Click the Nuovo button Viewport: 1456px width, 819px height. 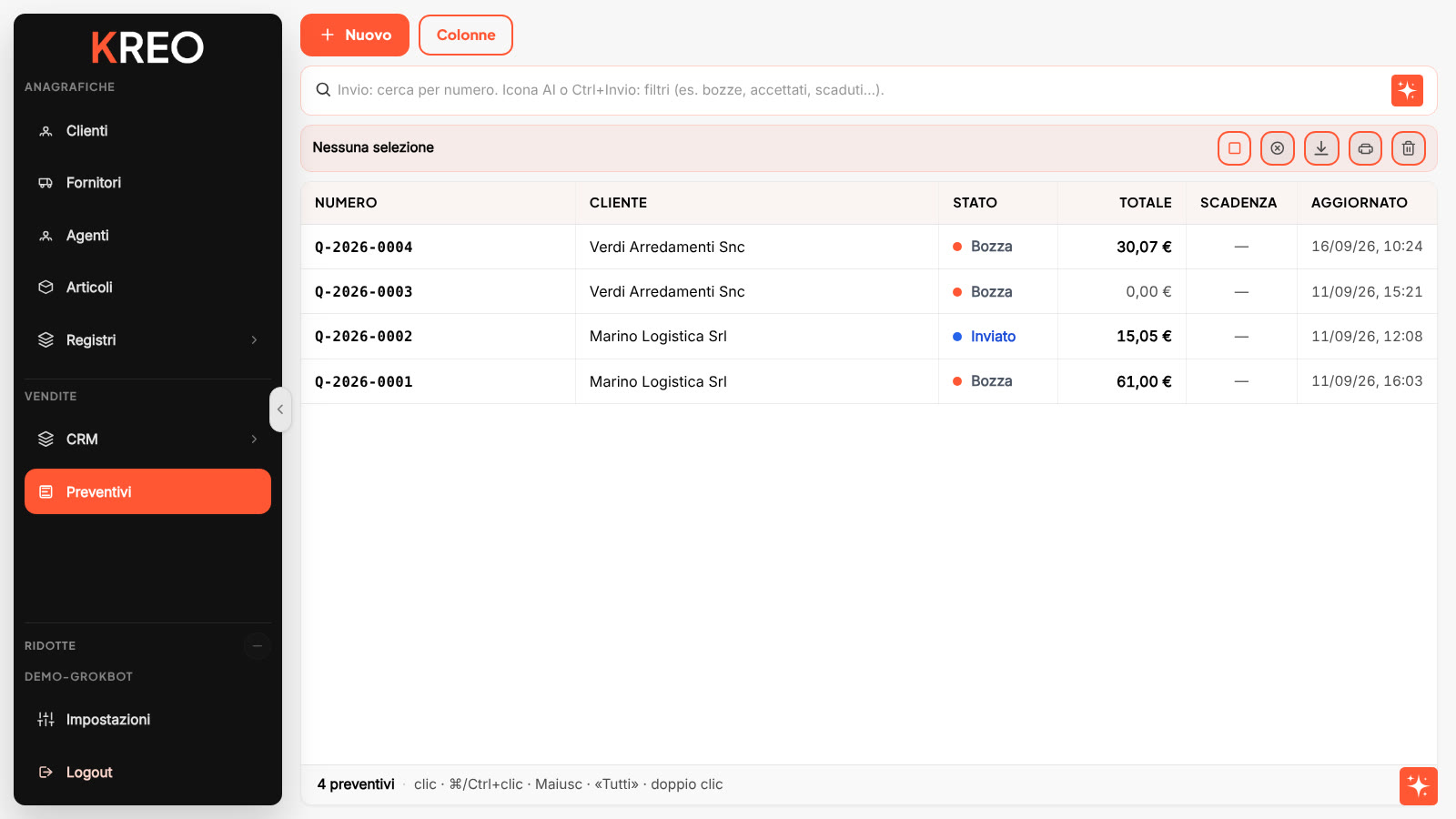coord(355,35)
